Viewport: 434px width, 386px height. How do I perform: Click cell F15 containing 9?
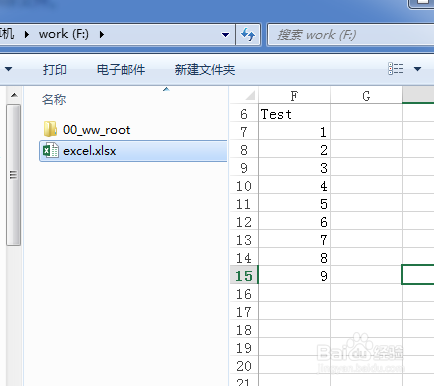click(x=294, y=276)
